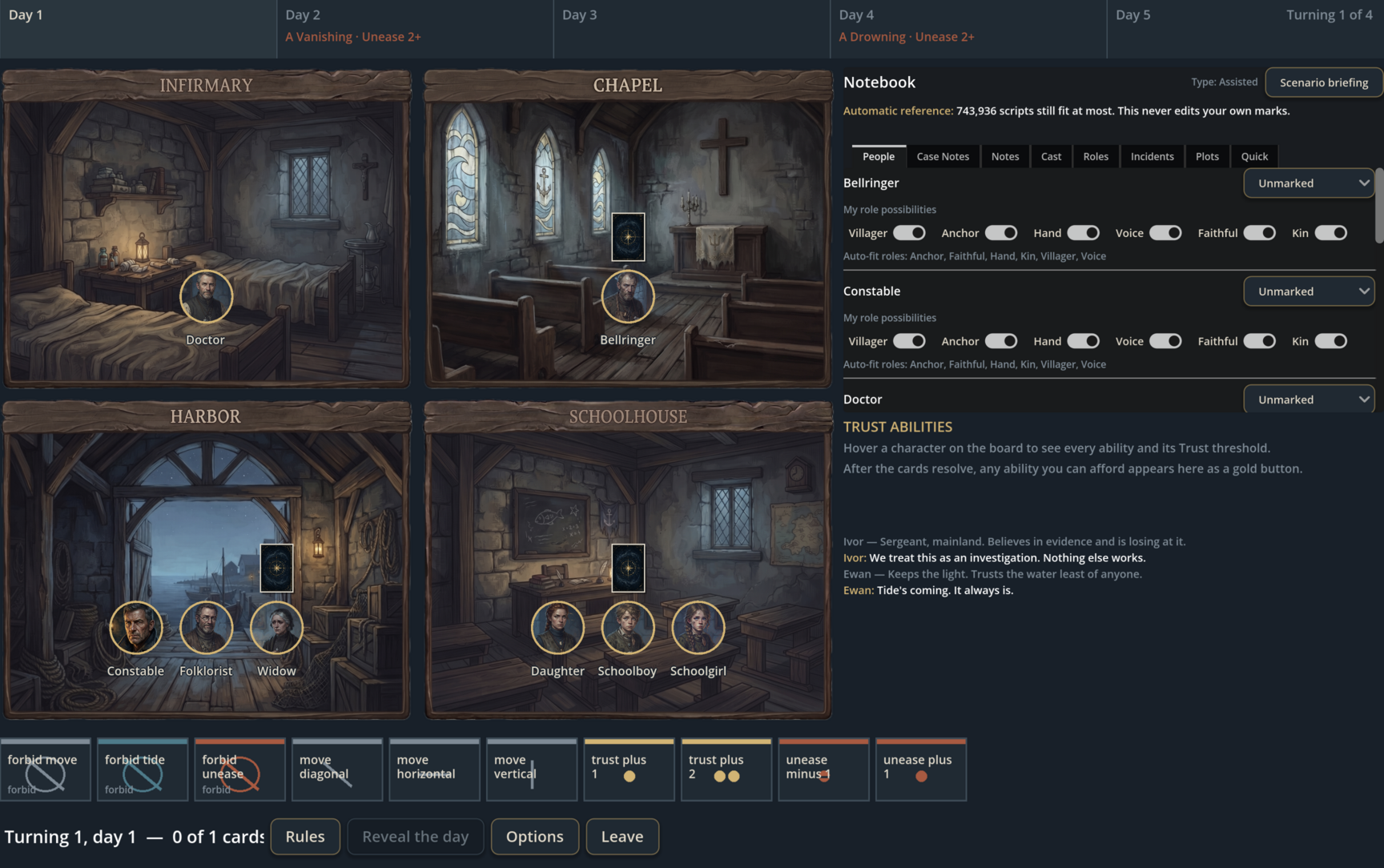Switch to the Quick tab
The width and height of the screenshot is (1384, 868).
click(1254, 156)
